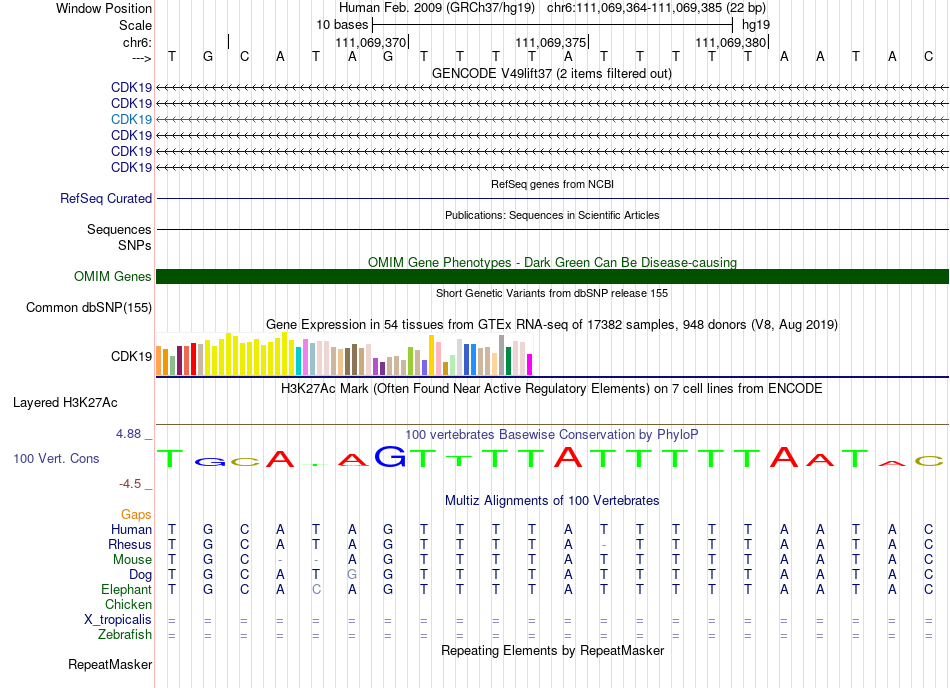Click the Window Position label
This screenshot has height=688, width=950.
point(104,8)
